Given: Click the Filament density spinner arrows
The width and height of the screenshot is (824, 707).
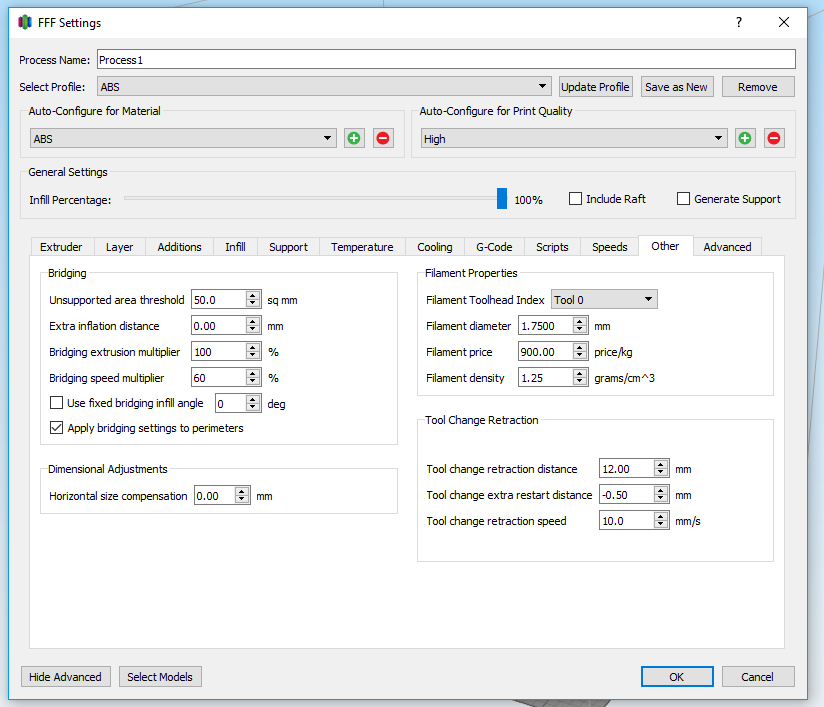Looking at the screenshot, I should point(580,378).
